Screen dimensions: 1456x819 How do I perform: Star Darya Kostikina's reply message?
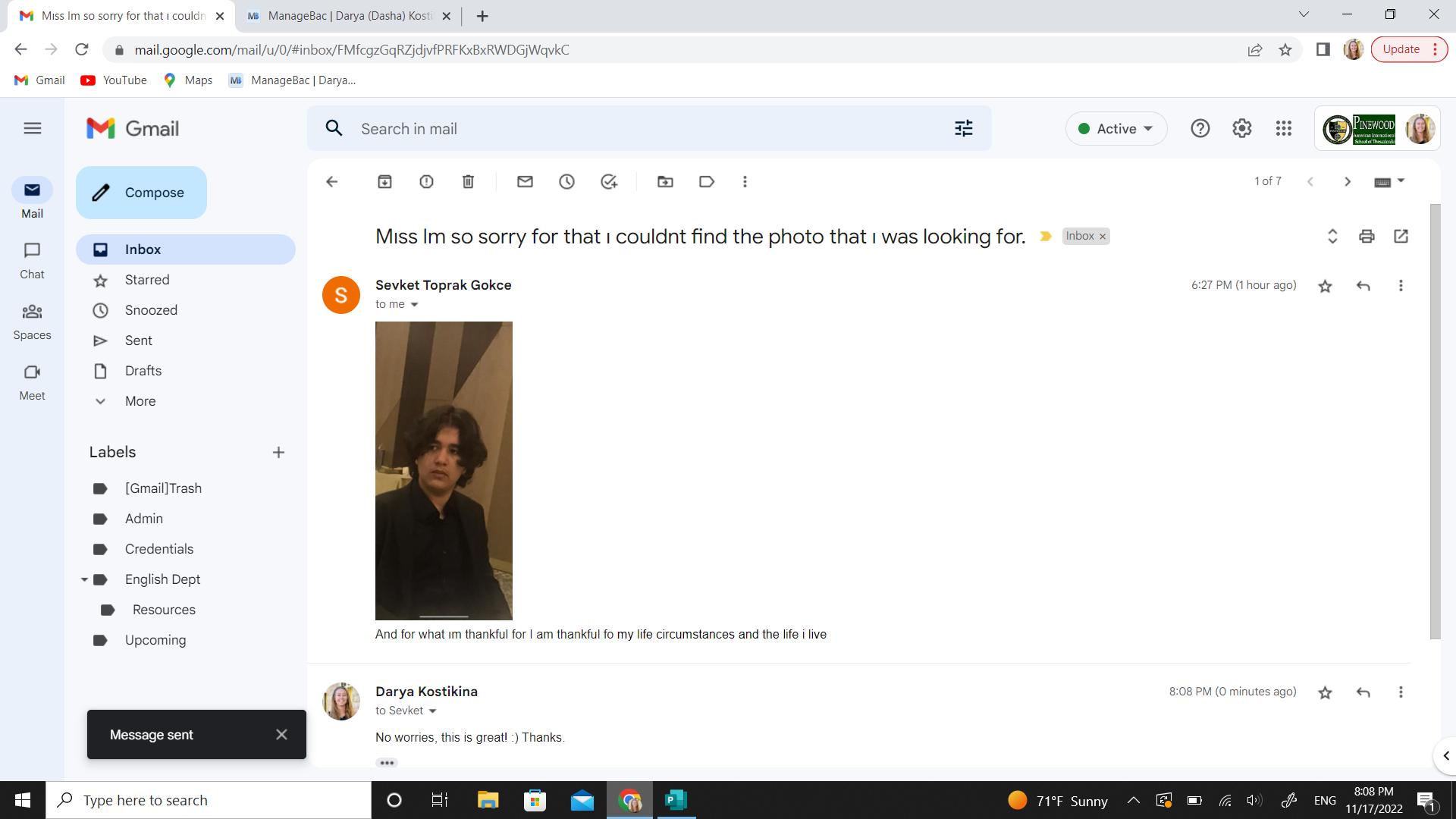(x=1325, y=692)
